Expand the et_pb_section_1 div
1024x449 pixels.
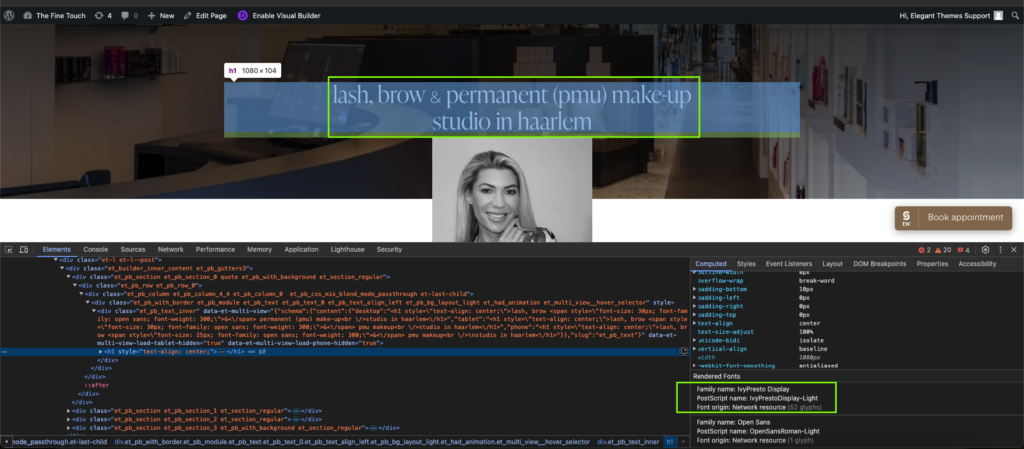click(x=69, y=411)
